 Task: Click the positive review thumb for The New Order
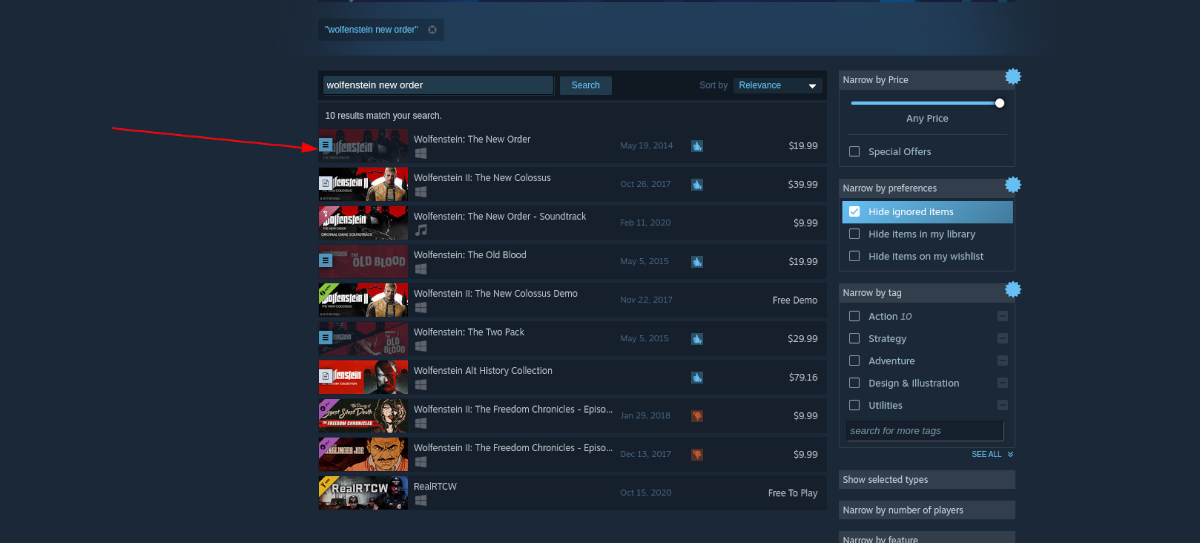coord(697,146)
